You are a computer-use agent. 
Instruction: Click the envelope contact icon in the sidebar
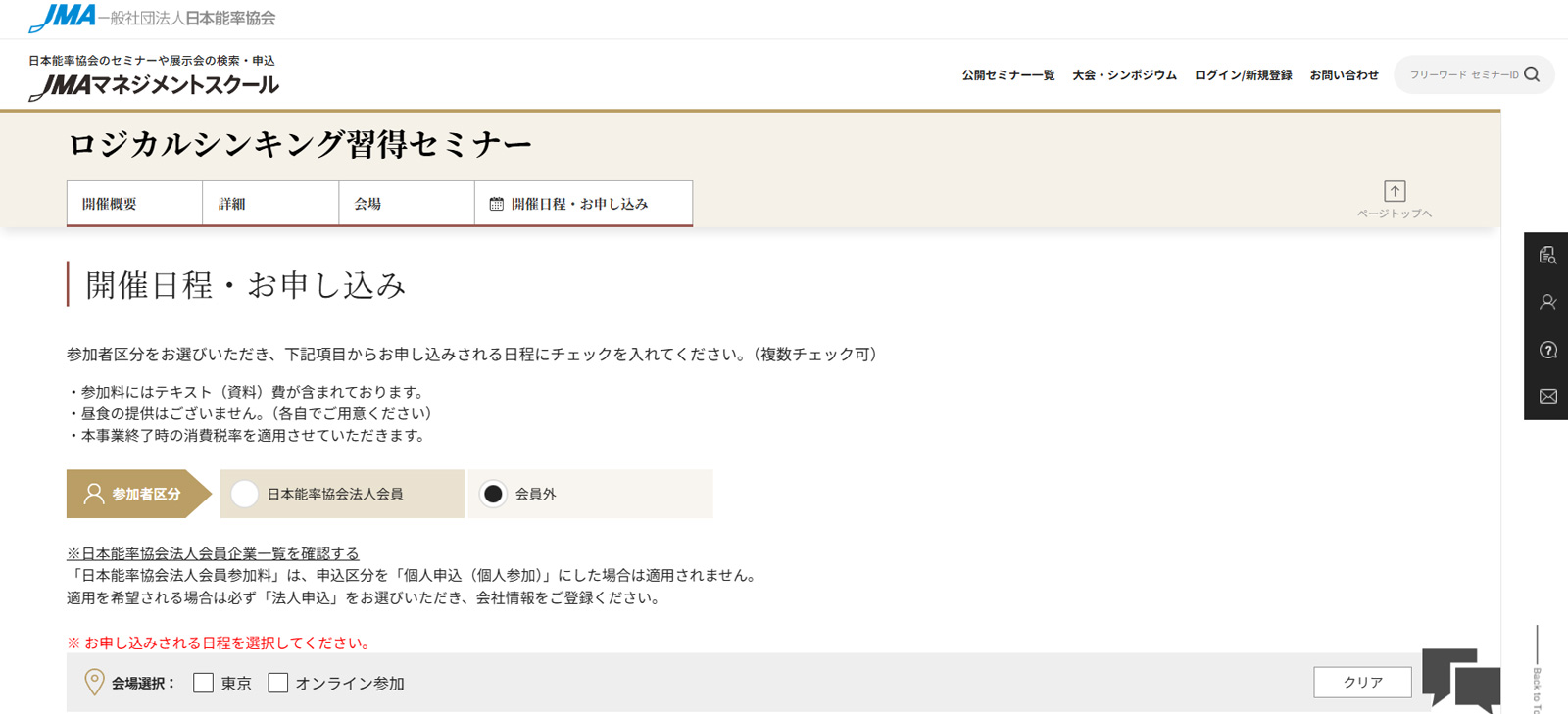click(x=1548, y=395)
